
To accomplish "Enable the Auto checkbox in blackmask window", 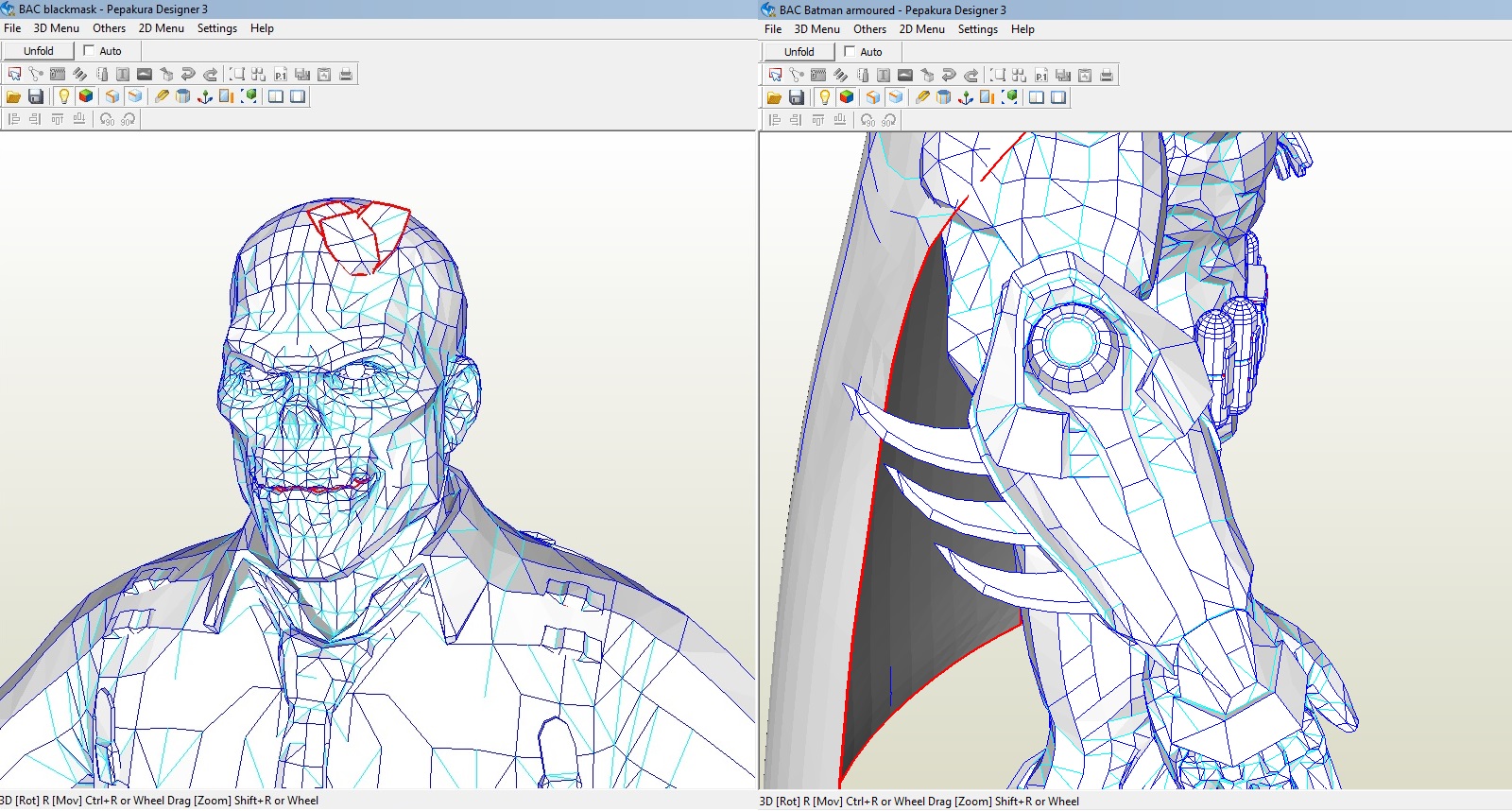I will click(x=89, y=51).
